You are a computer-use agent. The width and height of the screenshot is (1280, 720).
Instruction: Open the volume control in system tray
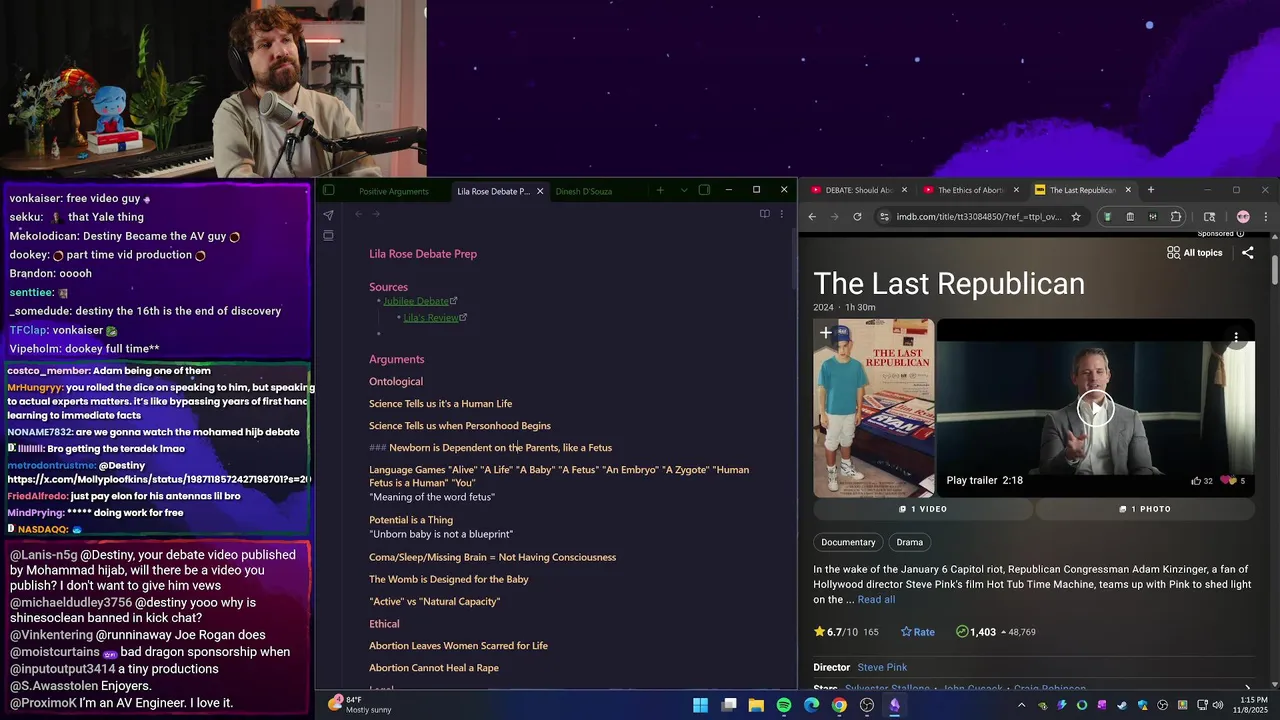[1217, 705]
